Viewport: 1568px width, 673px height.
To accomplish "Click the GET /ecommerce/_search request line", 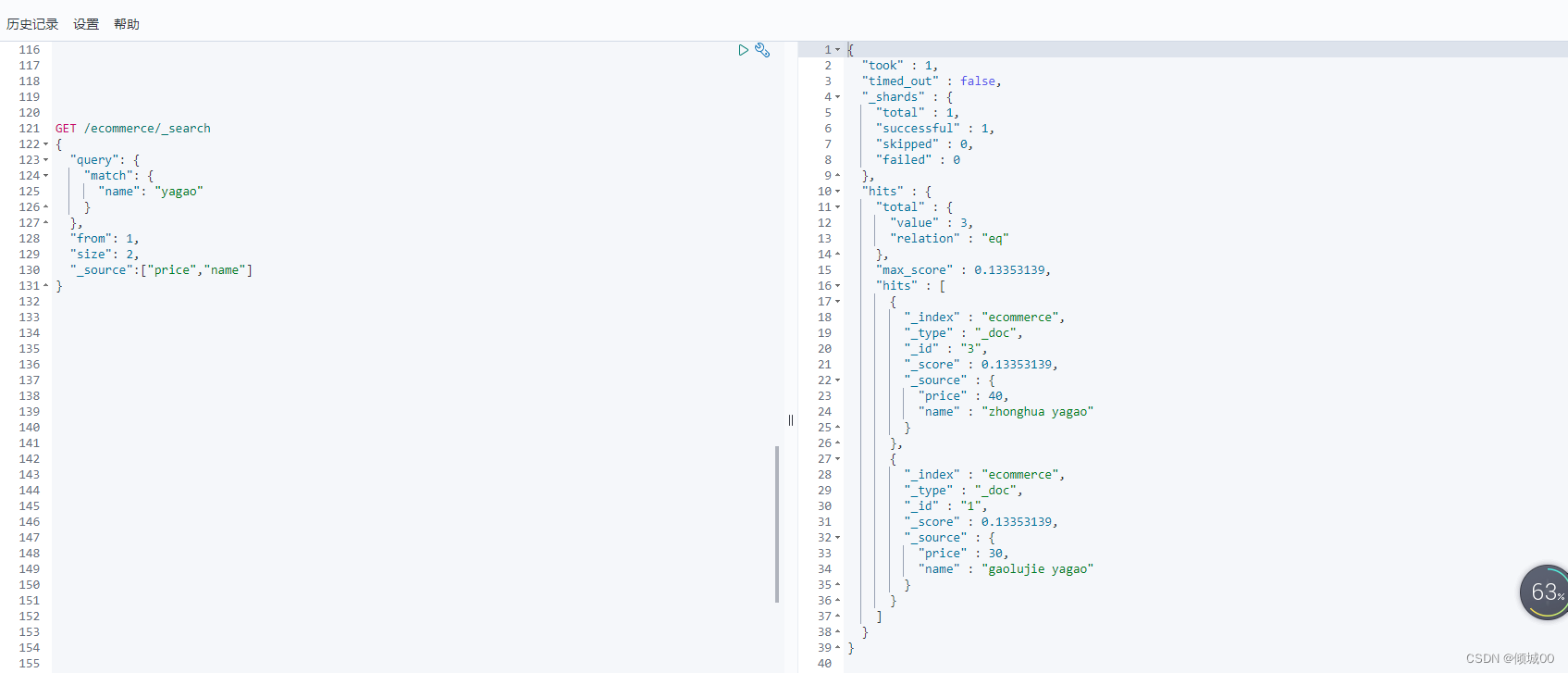I will pyautogui.click(x=133, y=129).
